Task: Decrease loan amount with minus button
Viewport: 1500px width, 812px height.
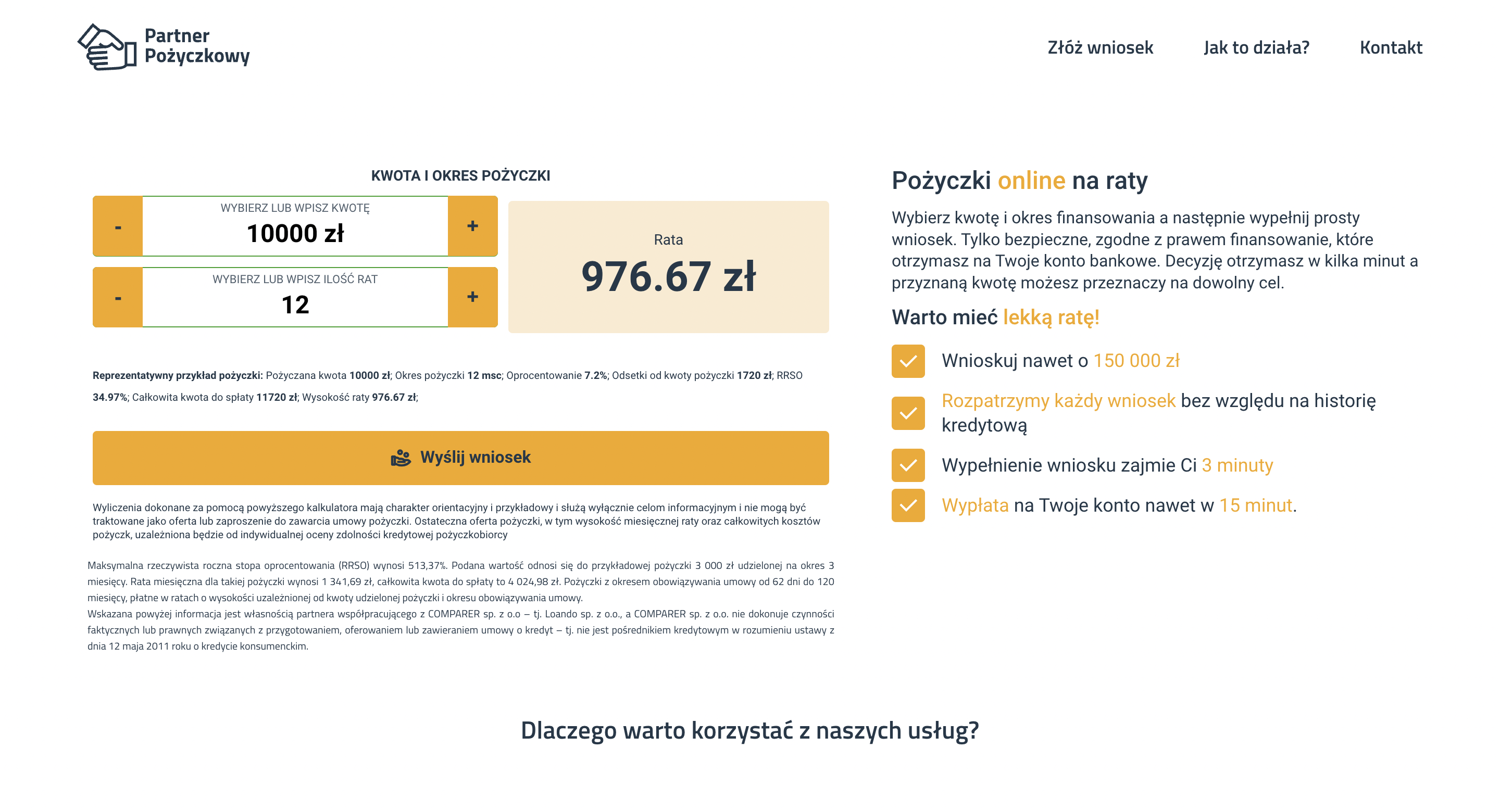Action: 118,226
